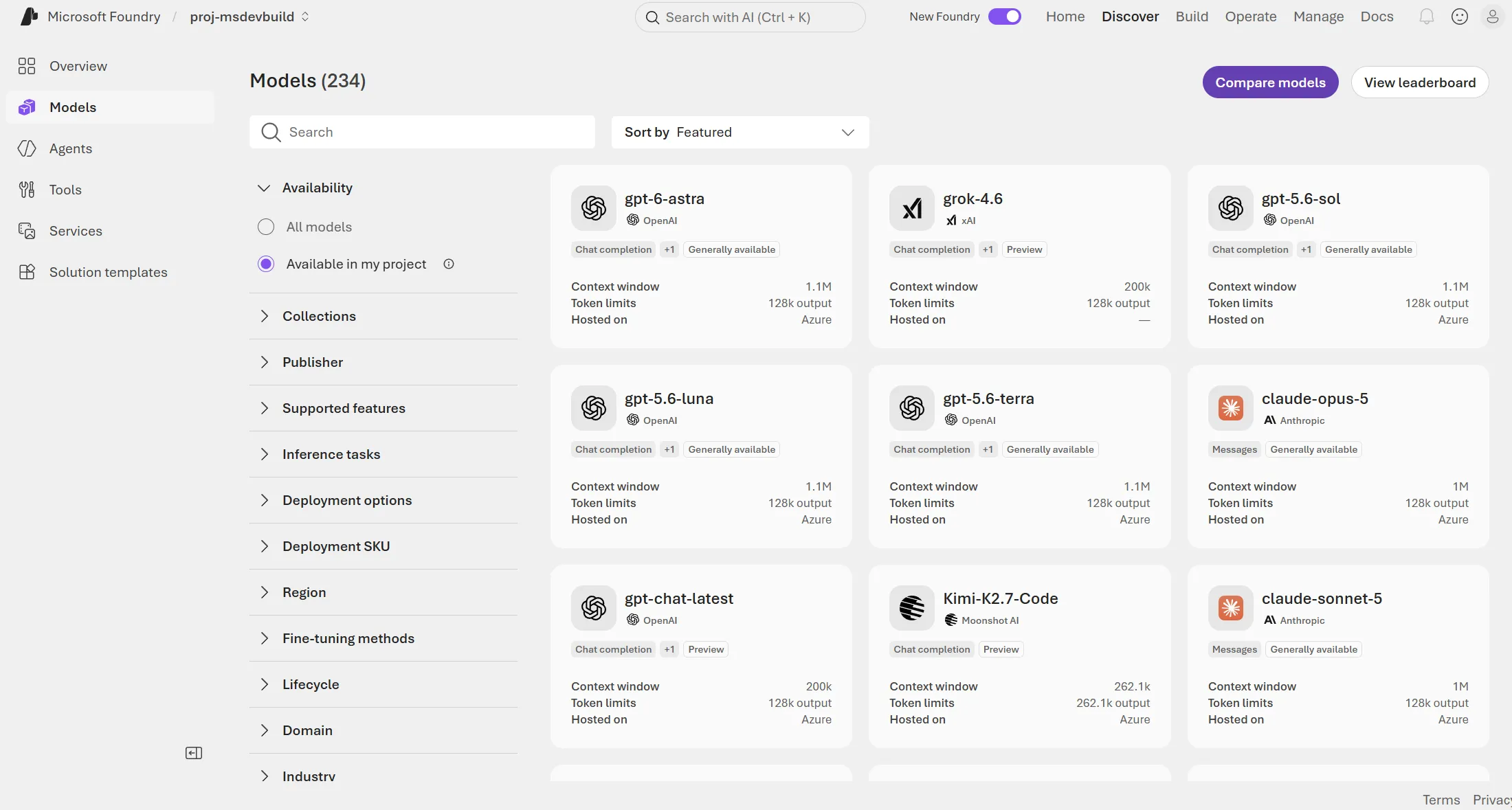
Task: Click the Compare models button
Action: click(1270, 82)
